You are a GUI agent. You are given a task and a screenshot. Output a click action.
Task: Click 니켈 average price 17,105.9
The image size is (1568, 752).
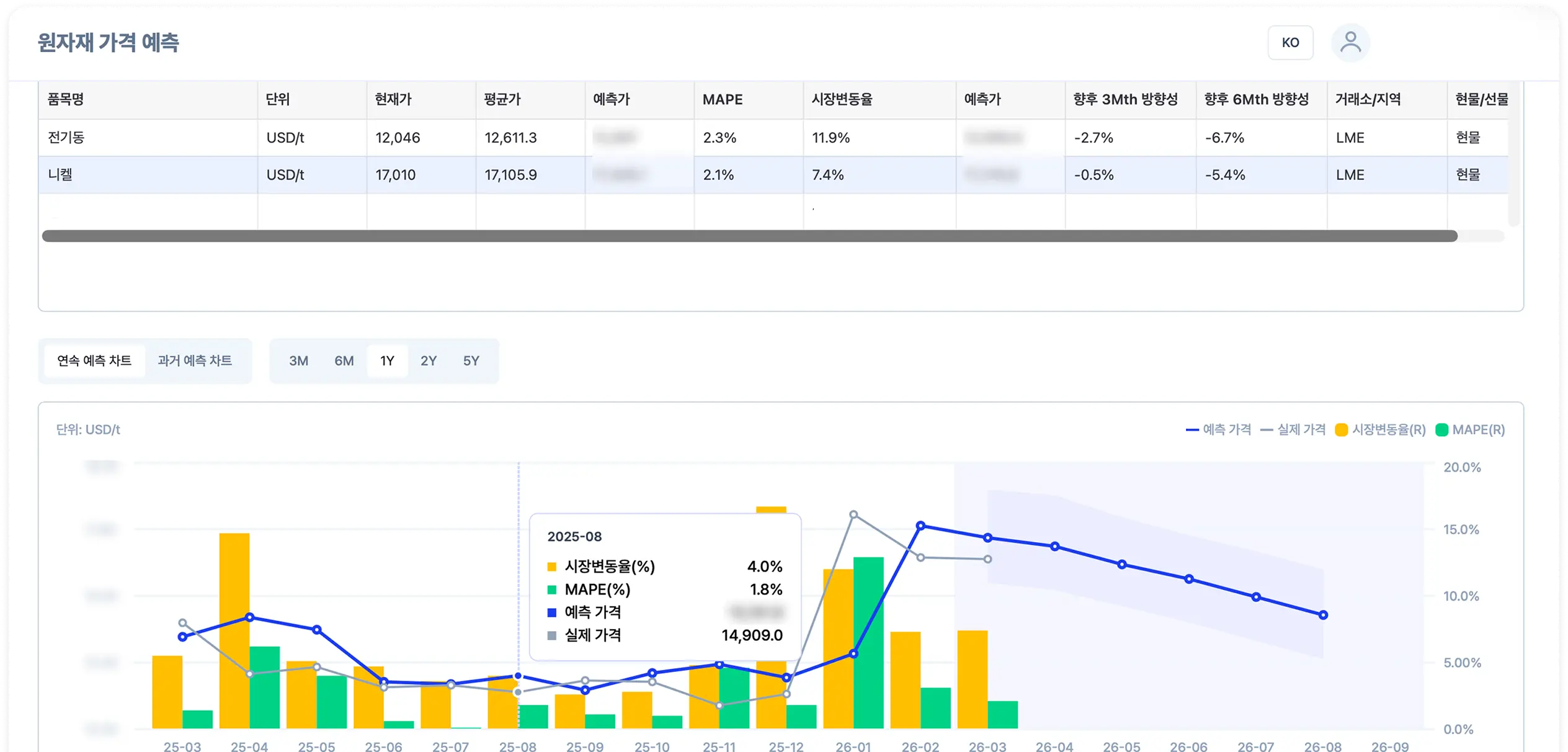coord(510,174)
